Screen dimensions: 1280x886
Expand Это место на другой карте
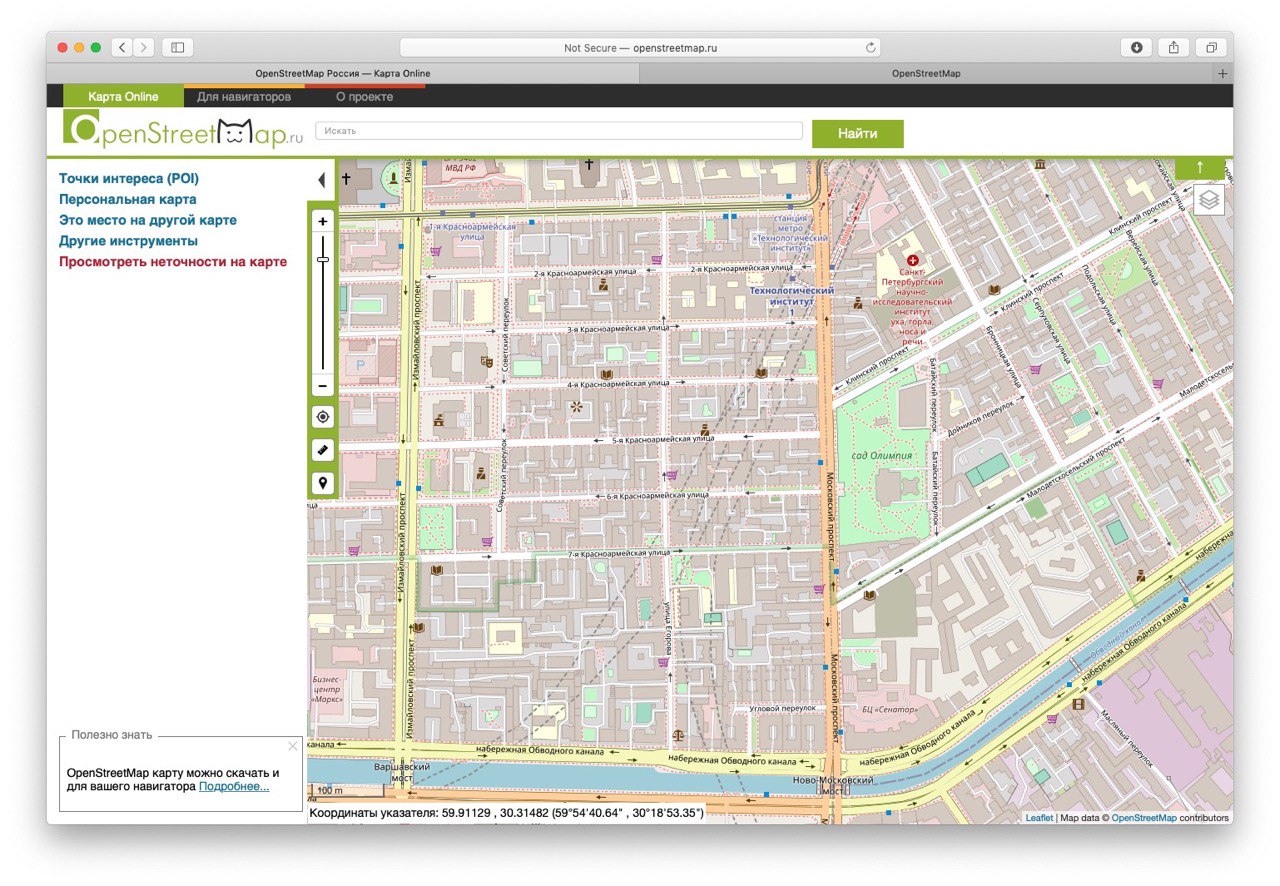pos(148,220)
